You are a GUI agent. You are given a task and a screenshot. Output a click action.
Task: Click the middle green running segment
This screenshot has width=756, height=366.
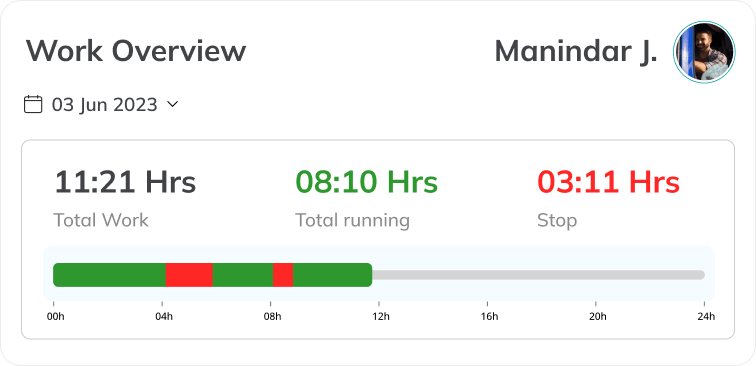(x=243, y=275)
